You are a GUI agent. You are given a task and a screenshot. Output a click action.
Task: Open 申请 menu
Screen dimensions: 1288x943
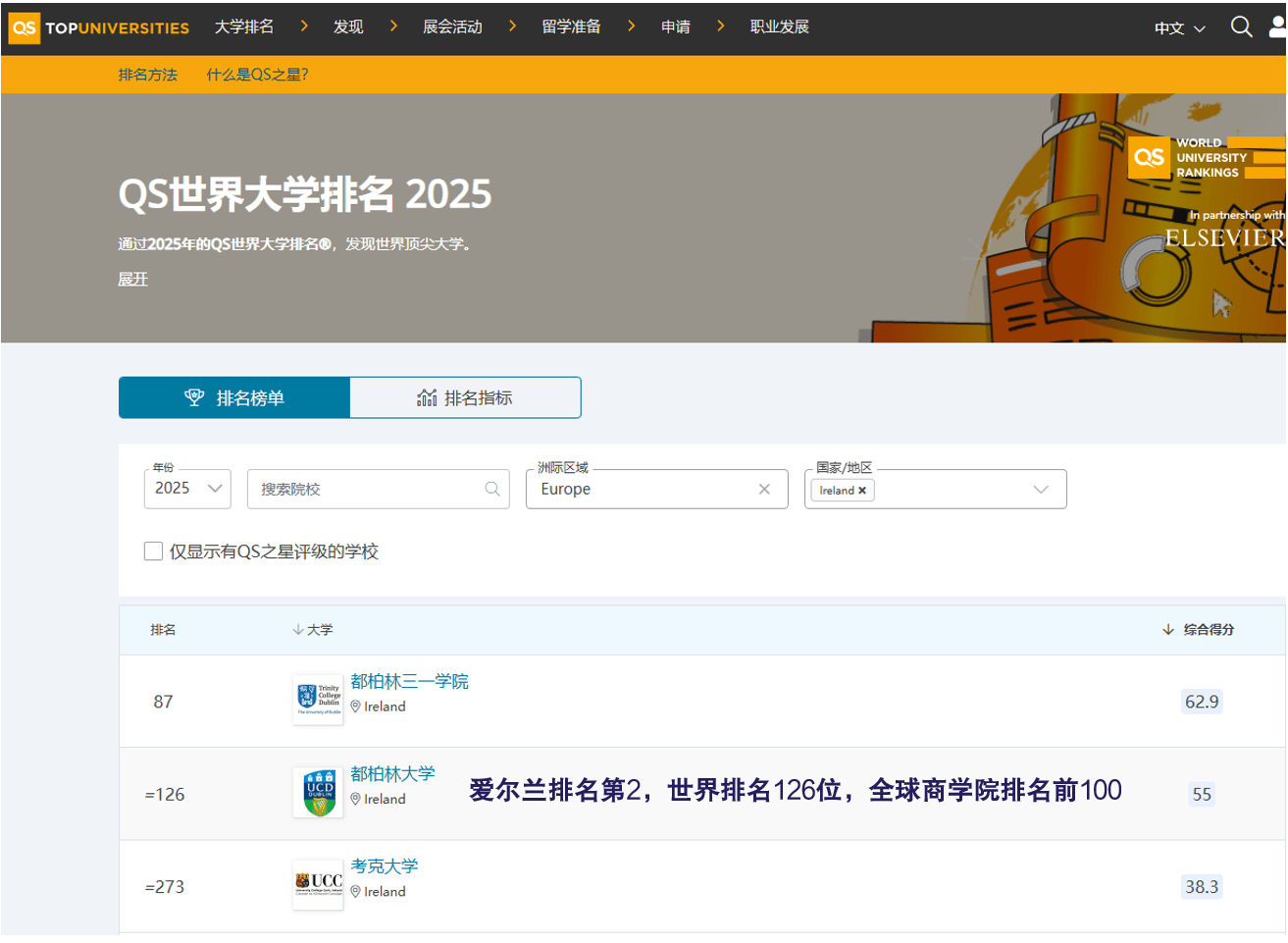[676, 27]
